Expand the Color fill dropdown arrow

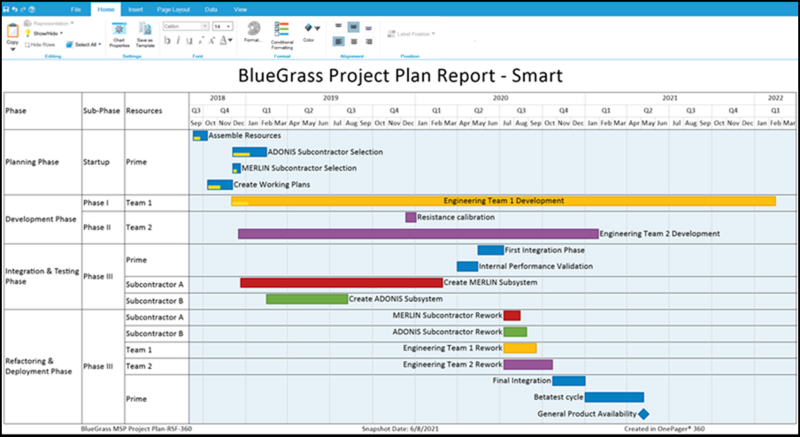click(317, 29)
